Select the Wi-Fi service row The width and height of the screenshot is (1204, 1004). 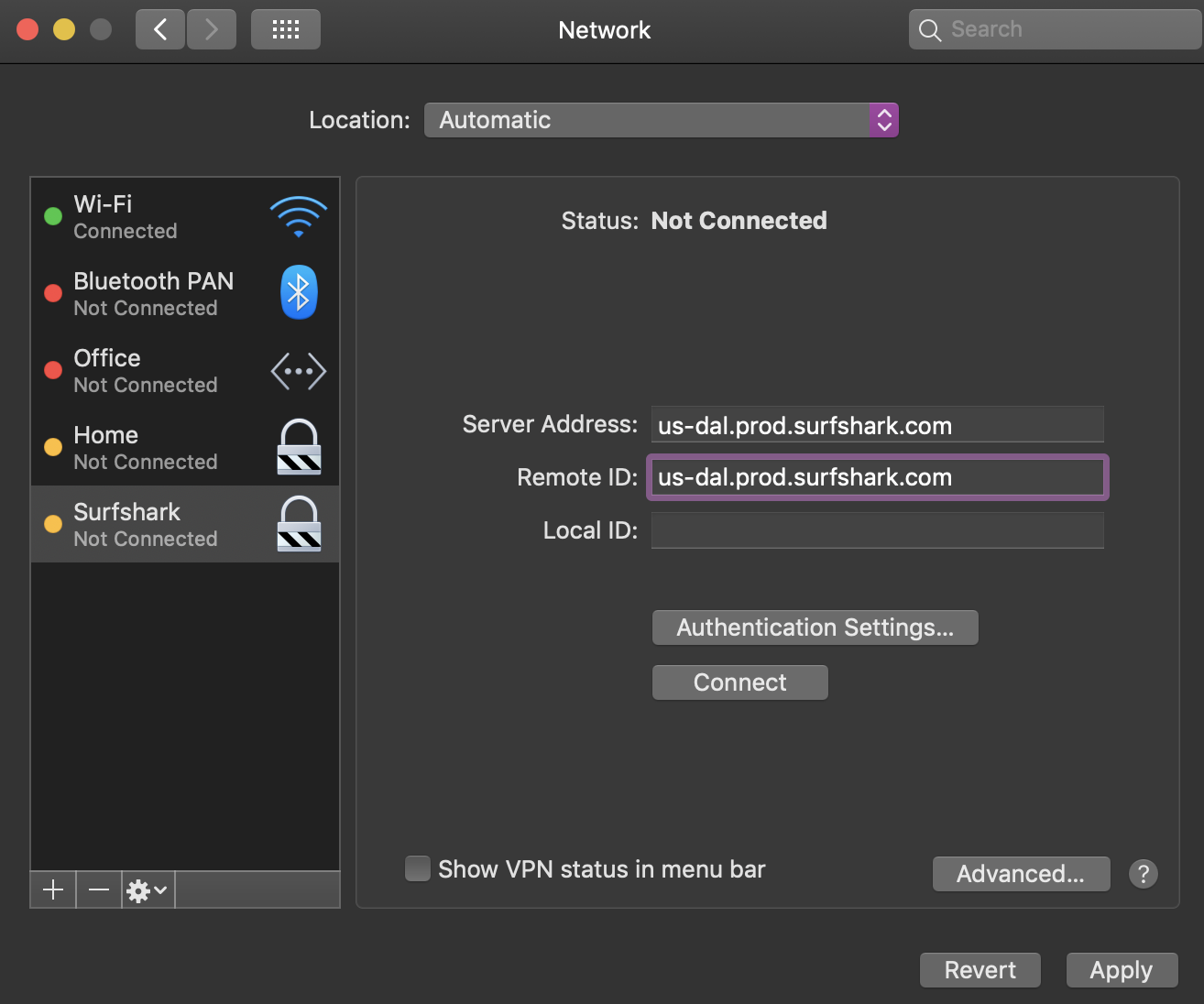click(185, 216)
